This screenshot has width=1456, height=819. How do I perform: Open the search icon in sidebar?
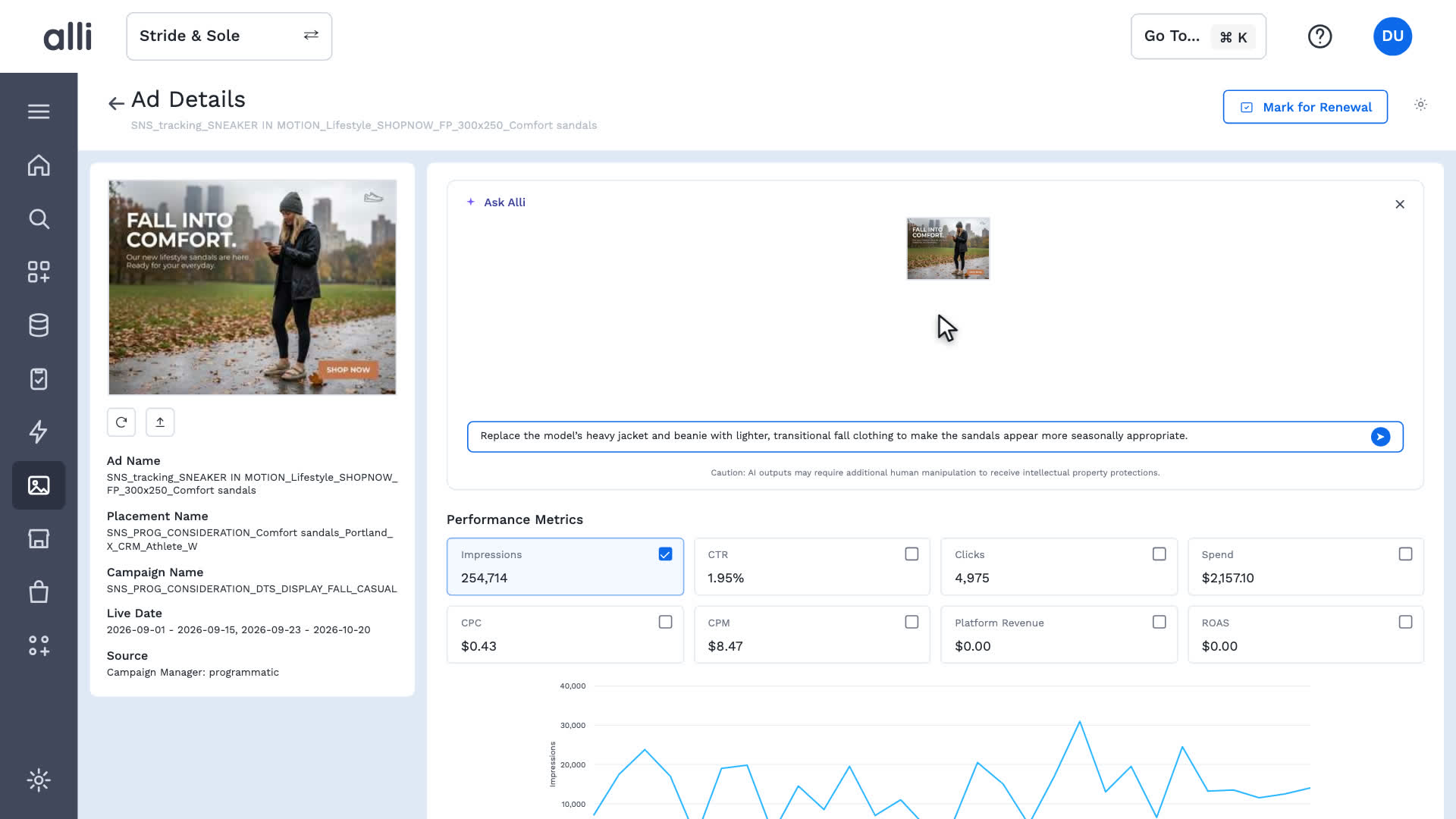point(39,219)
